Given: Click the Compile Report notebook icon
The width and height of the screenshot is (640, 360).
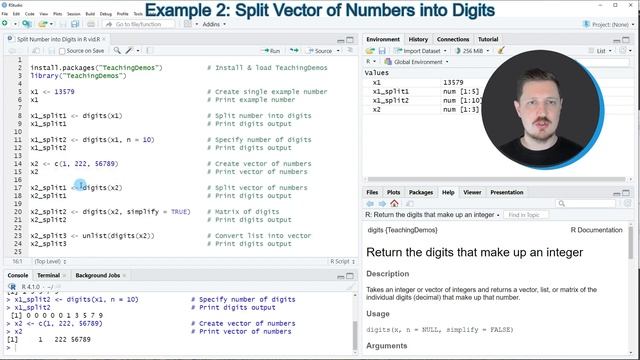Looking at the screenshot, I should 149,51.
